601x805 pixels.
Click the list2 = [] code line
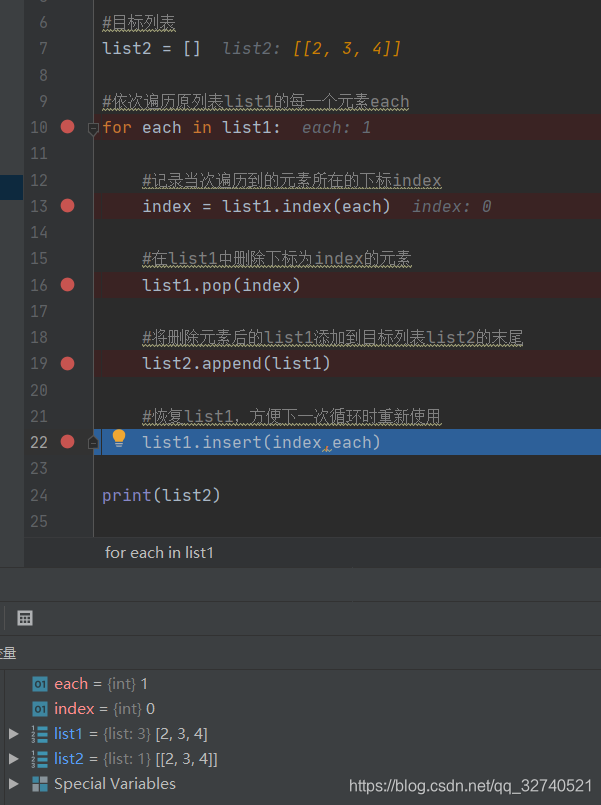click(151, 49)
